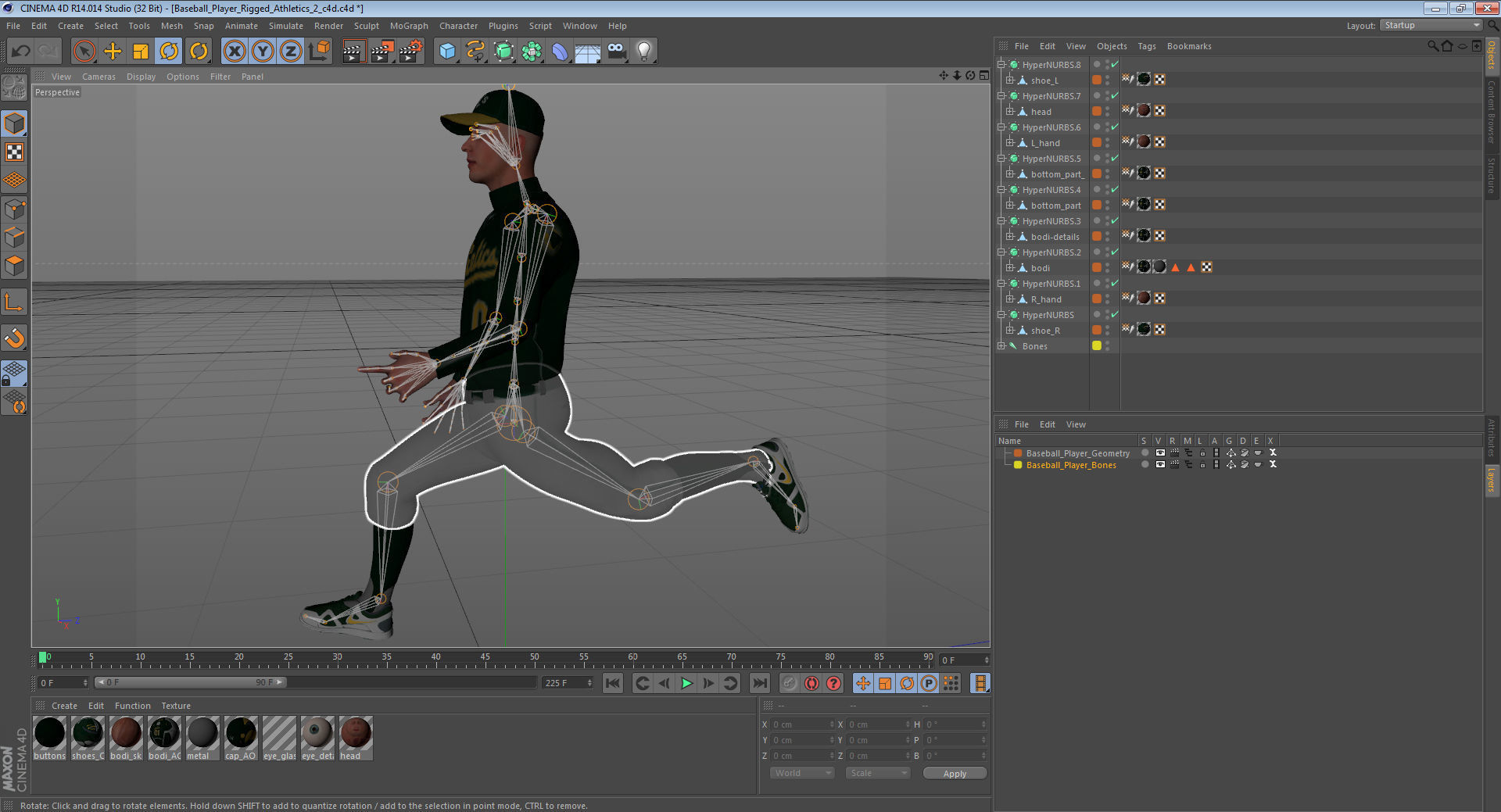This screenshot has width=1501, height=812.
Task: Play the animation forward
Action: (686, 683)
